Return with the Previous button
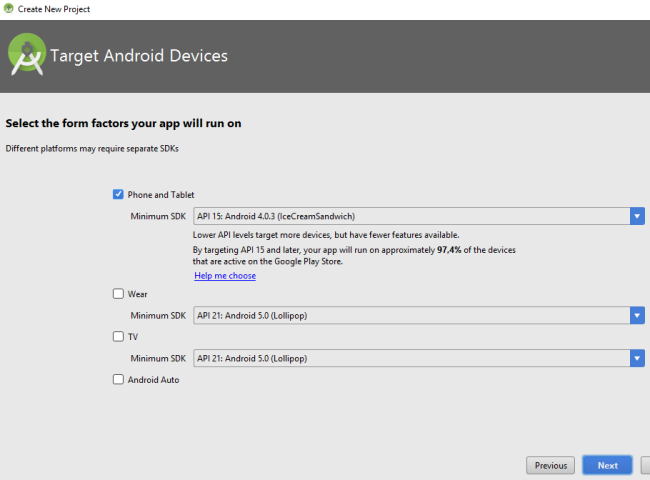The width and height of the screenshot is (650, 480). tap(551, 465)
